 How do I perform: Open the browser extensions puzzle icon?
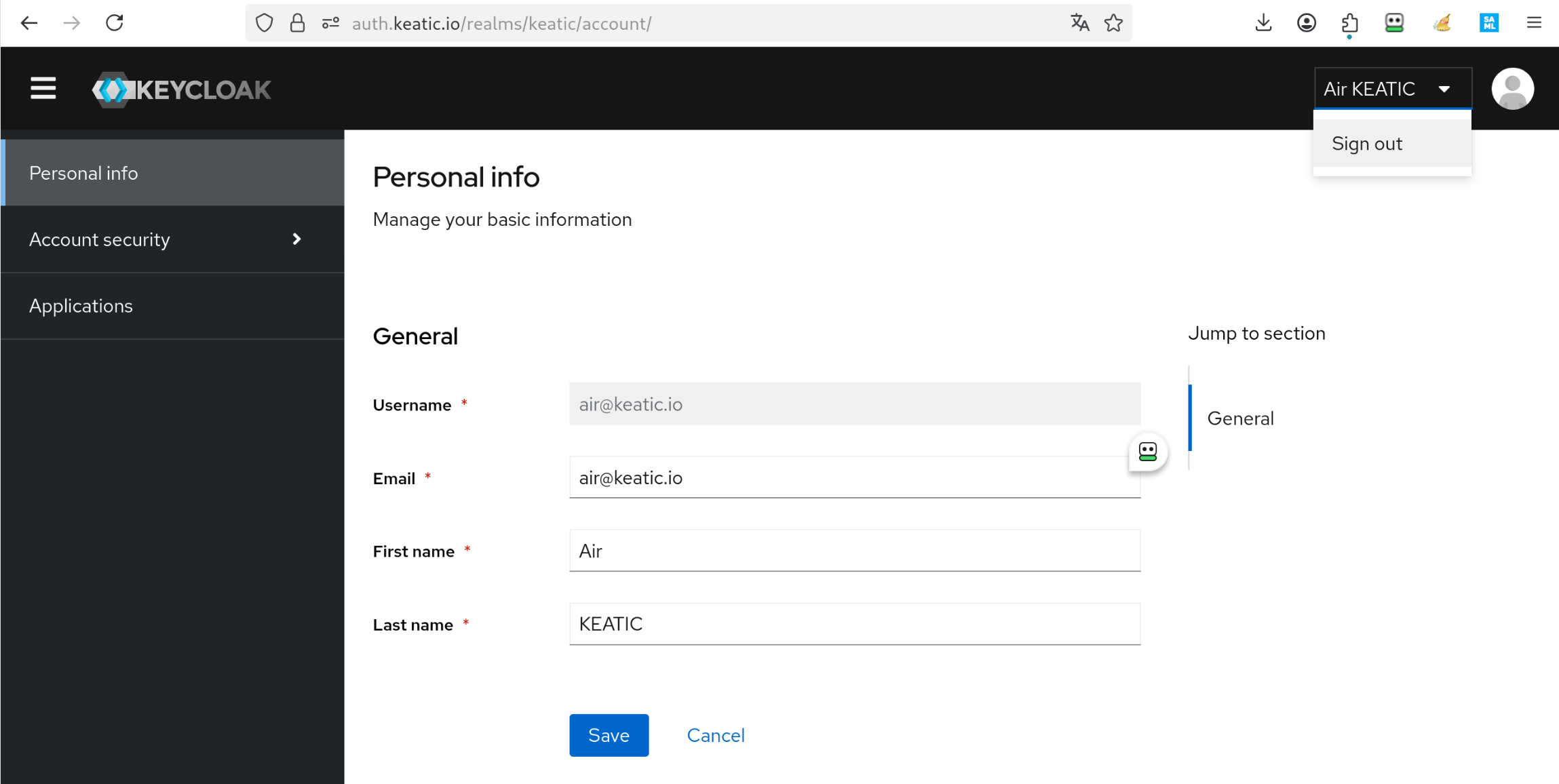[1349, 23]
